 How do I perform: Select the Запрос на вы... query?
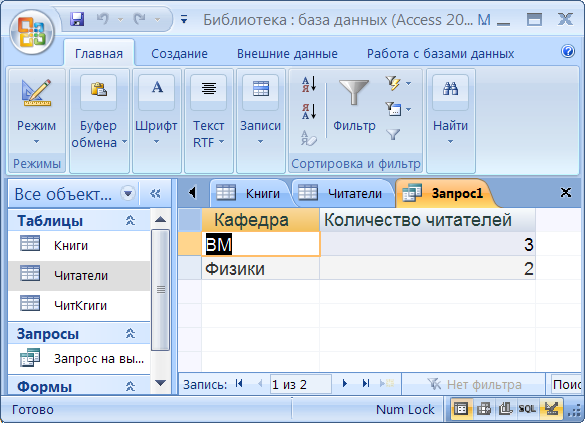click(x=79, y=358)
